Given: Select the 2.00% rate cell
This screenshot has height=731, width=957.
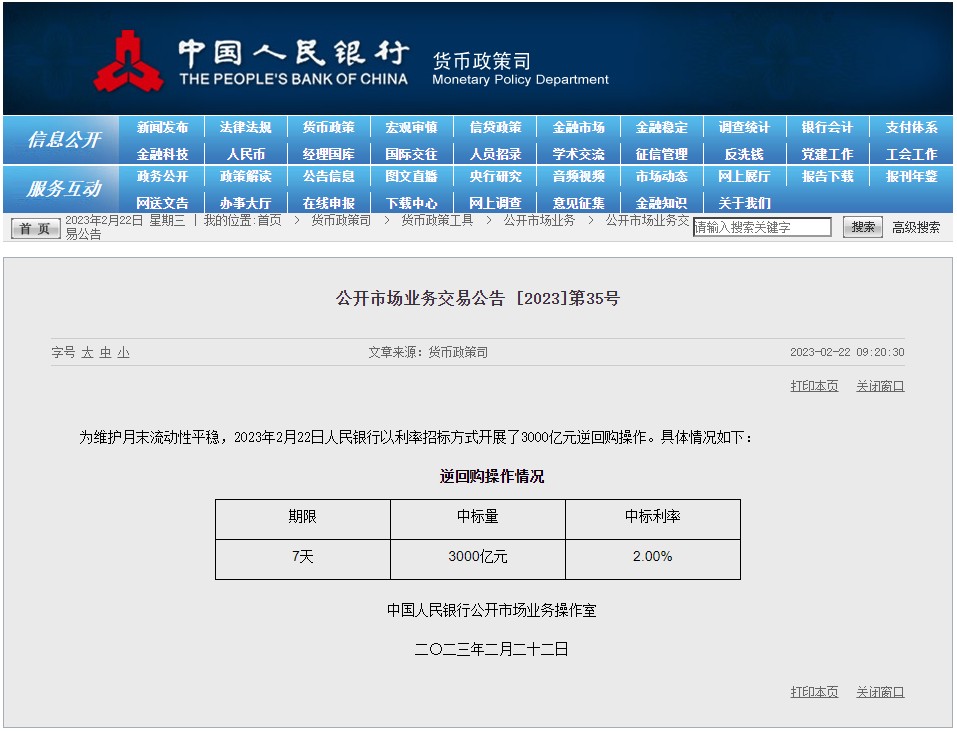Looking at the screenshot, I should (x=653, y=559).
